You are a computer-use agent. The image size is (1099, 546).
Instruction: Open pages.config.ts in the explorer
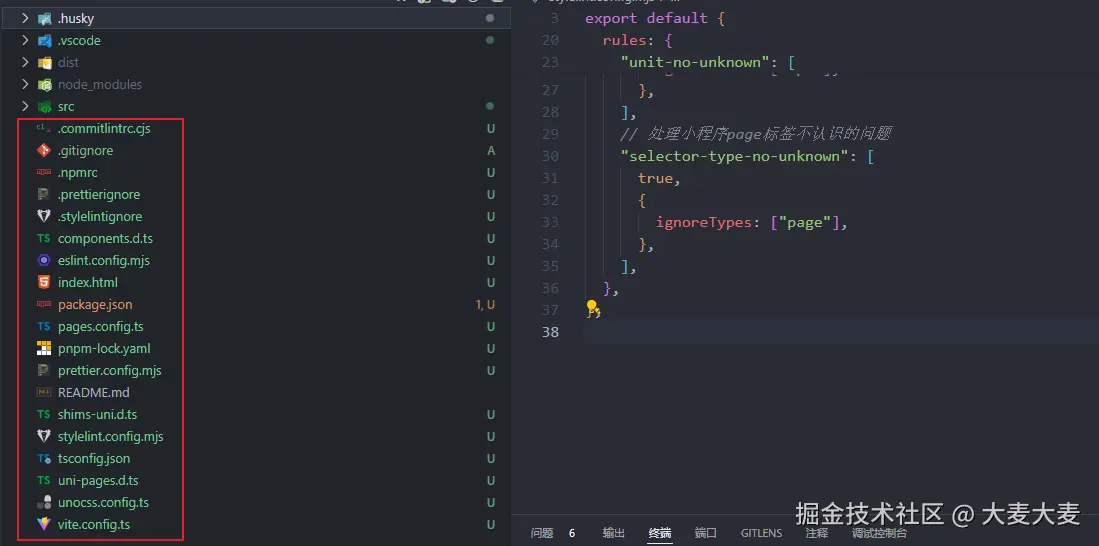(x=101, y=327)
